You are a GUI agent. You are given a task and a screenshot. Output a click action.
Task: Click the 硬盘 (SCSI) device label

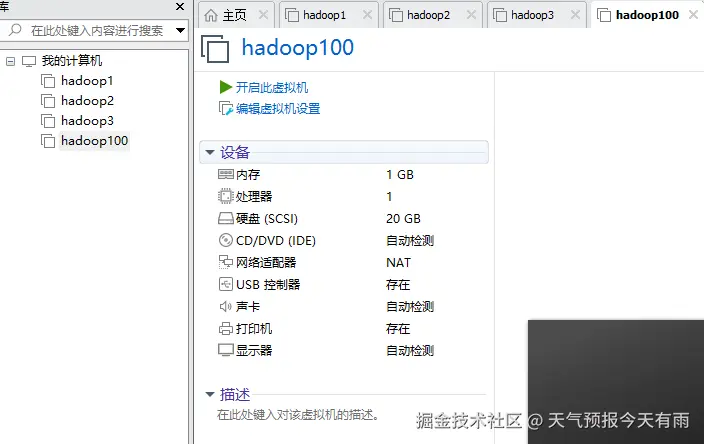[267, 219]
